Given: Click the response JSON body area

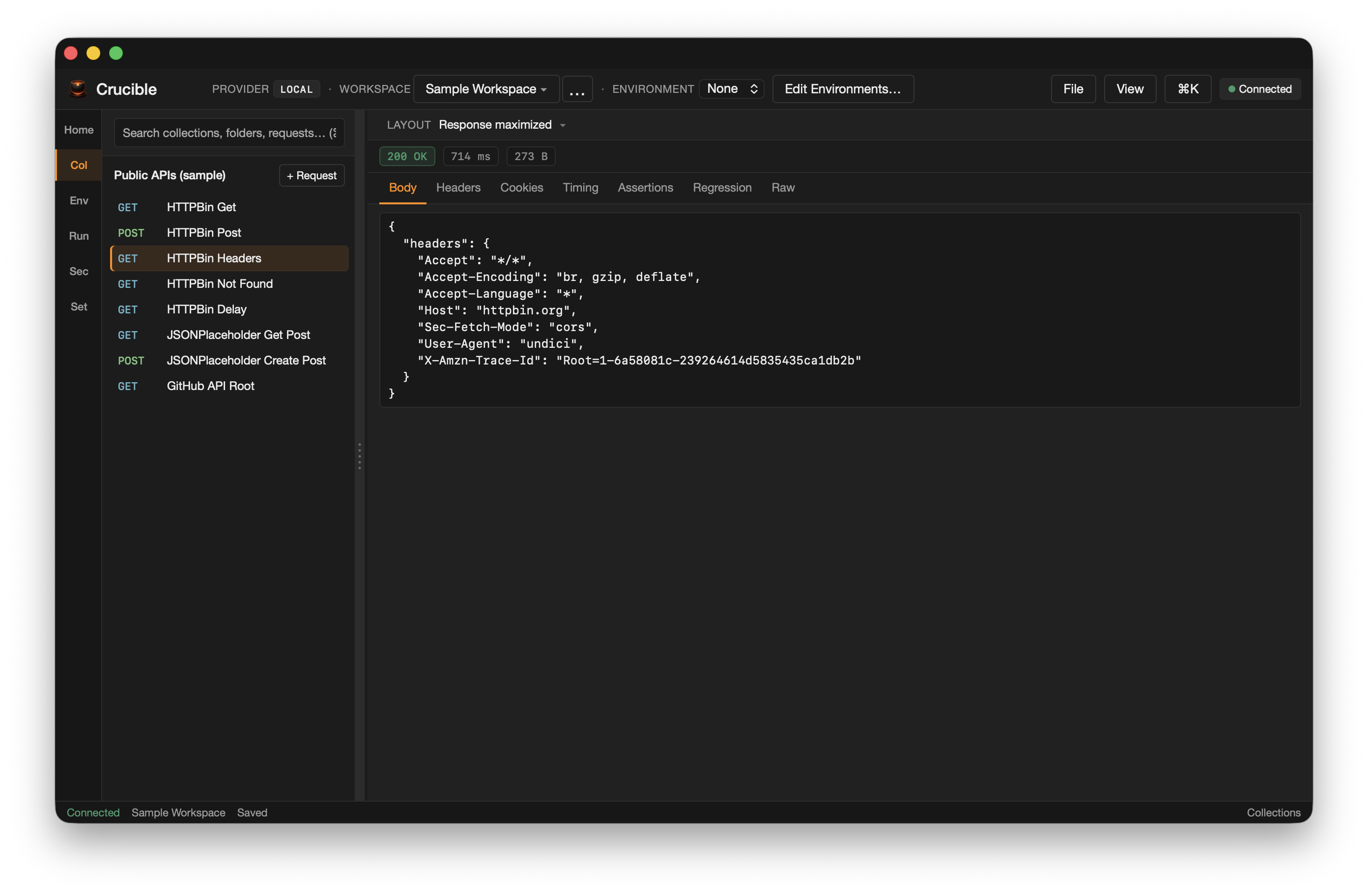Looking at the screenshot, I should (x=839, y=310).
